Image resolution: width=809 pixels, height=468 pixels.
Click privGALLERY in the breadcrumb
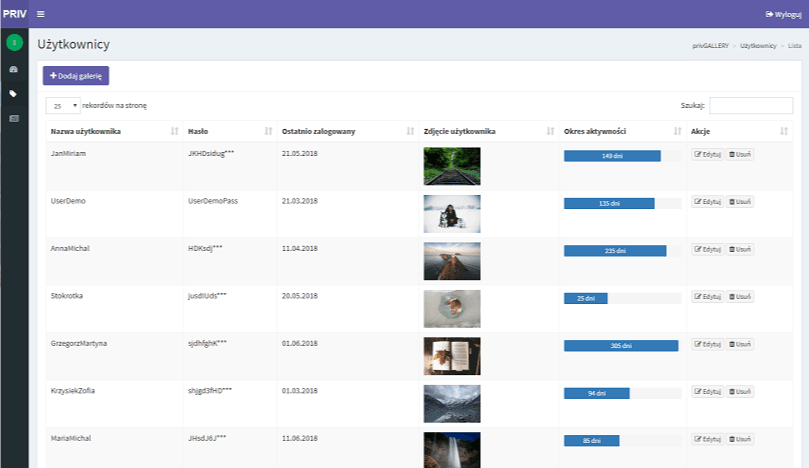711,46
